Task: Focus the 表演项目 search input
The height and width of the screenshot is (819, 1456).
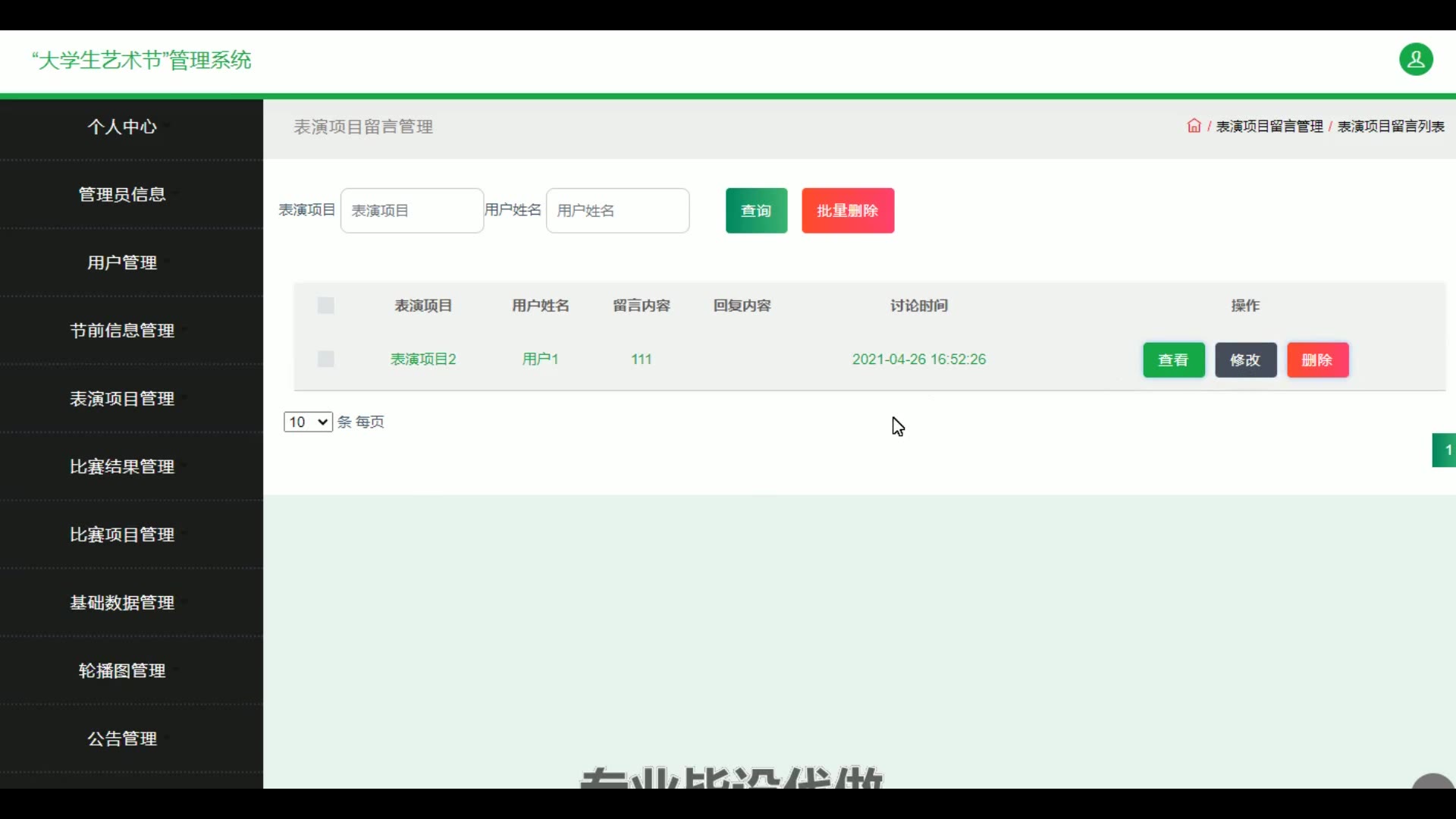Action: (412, 211)
